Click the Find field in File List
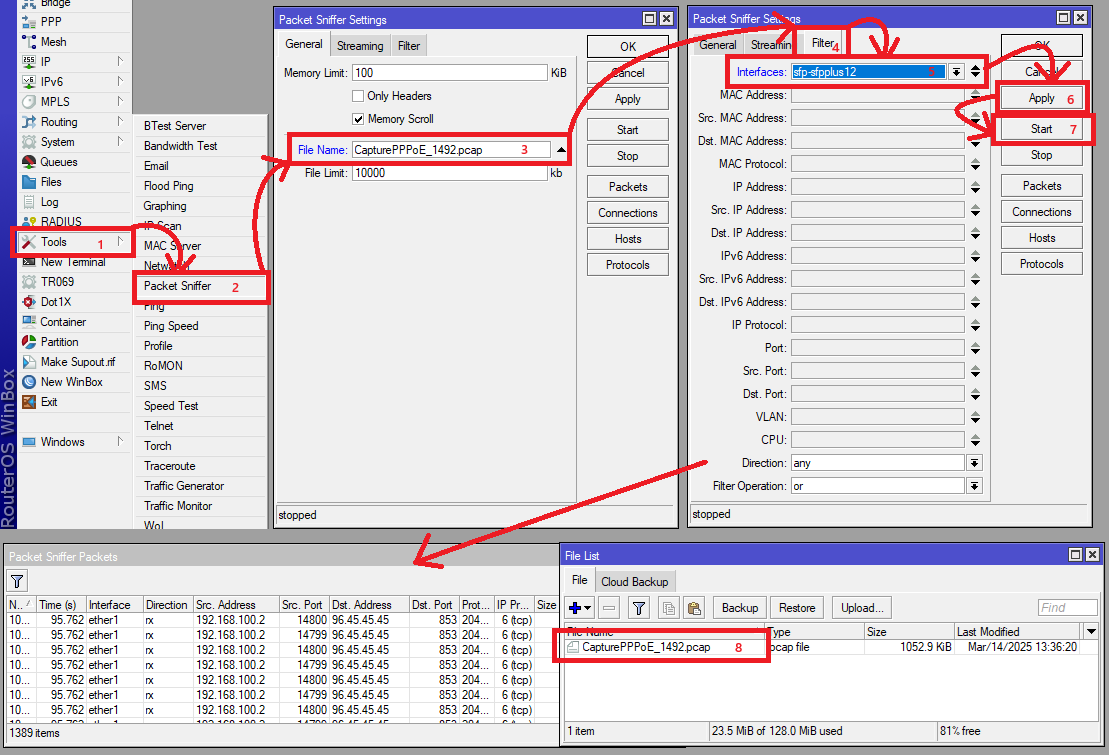Viewport: 1109px width, 755px height. point(1067,608)
